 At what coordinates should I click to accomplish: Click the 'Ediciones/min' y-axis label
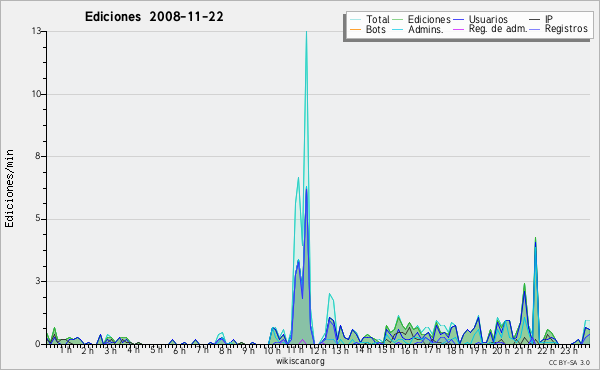(9, 188)
